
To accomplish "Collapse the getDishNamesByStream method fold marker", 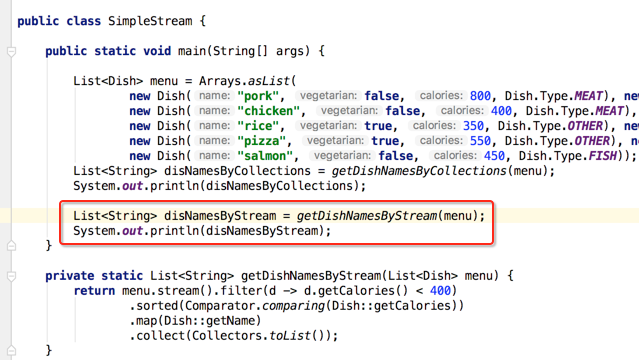I will click(11, 276).
